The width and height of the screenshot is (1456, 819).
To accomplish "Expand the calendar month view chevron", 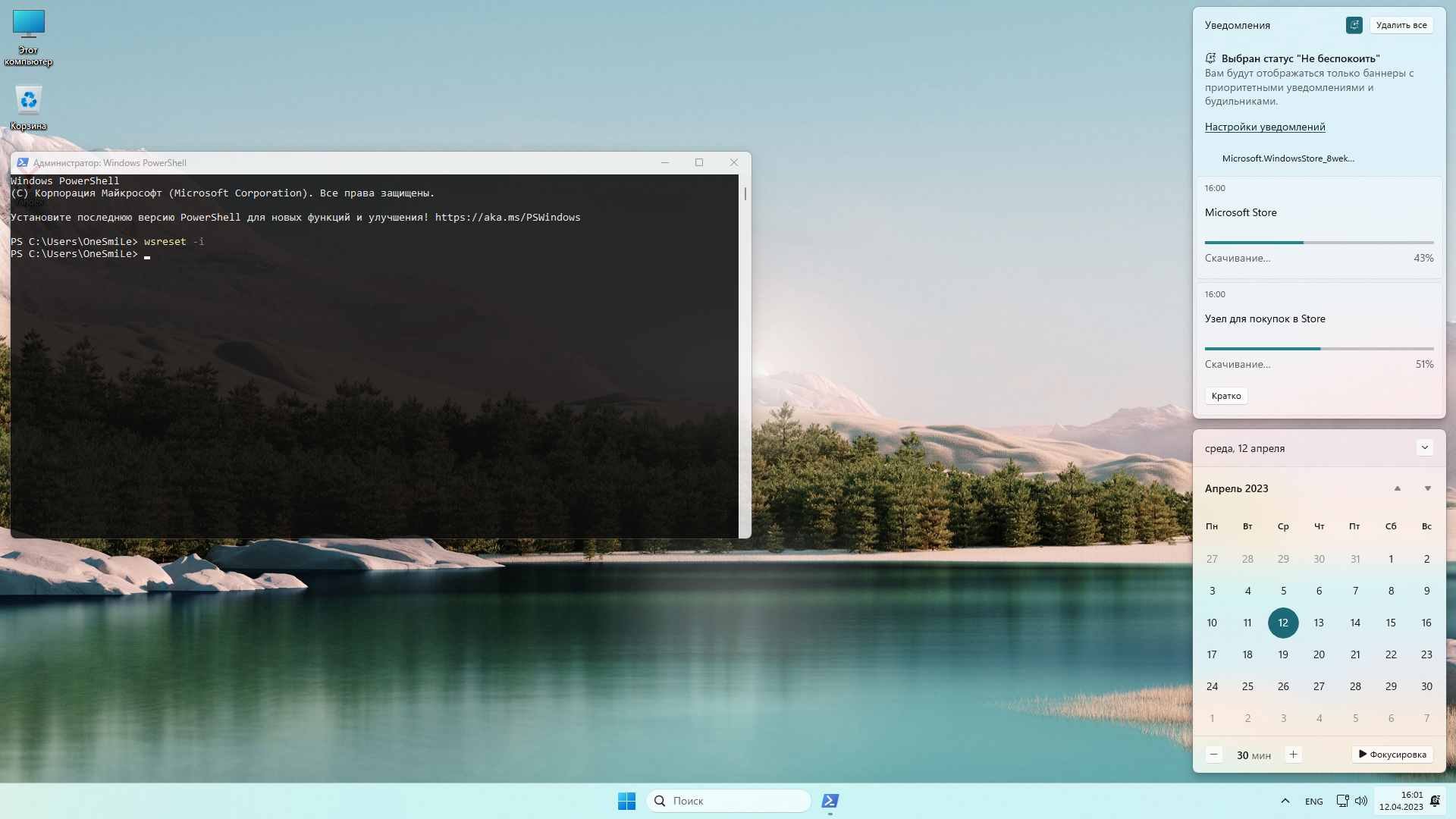I will point(1427,447).
